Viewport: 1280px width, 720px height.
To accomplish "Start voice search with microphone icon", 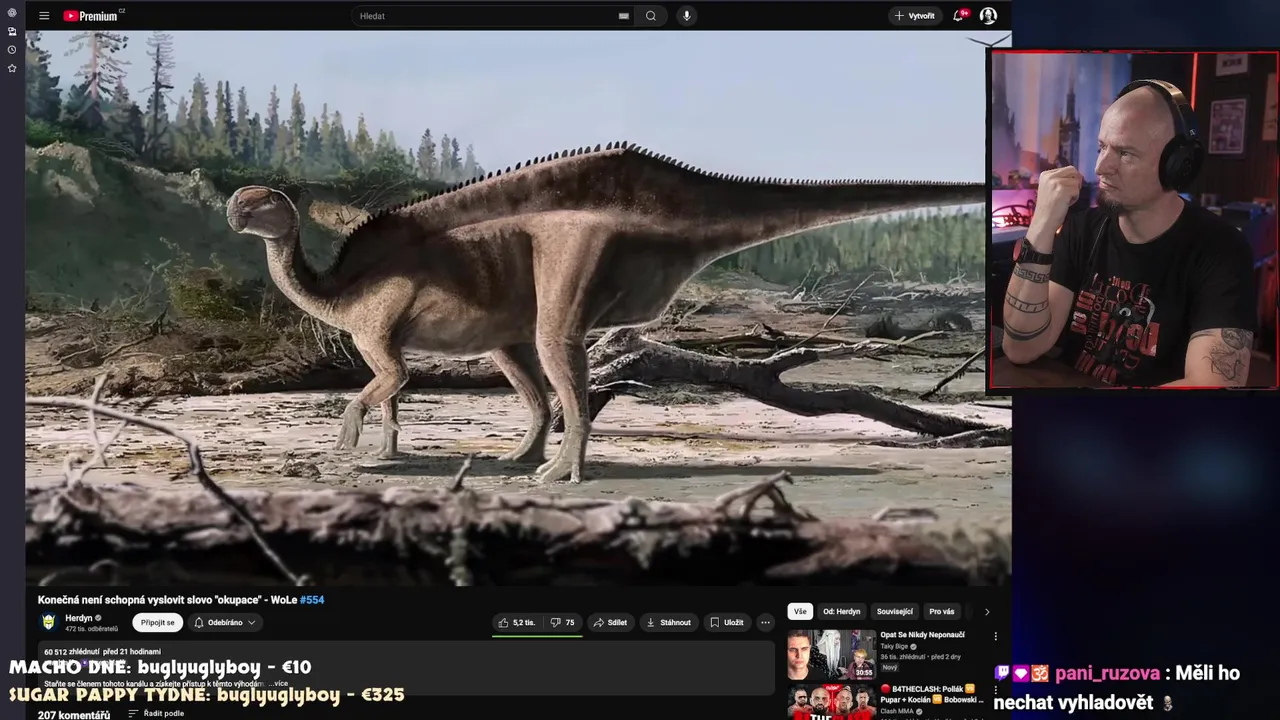I will point(686,16).
